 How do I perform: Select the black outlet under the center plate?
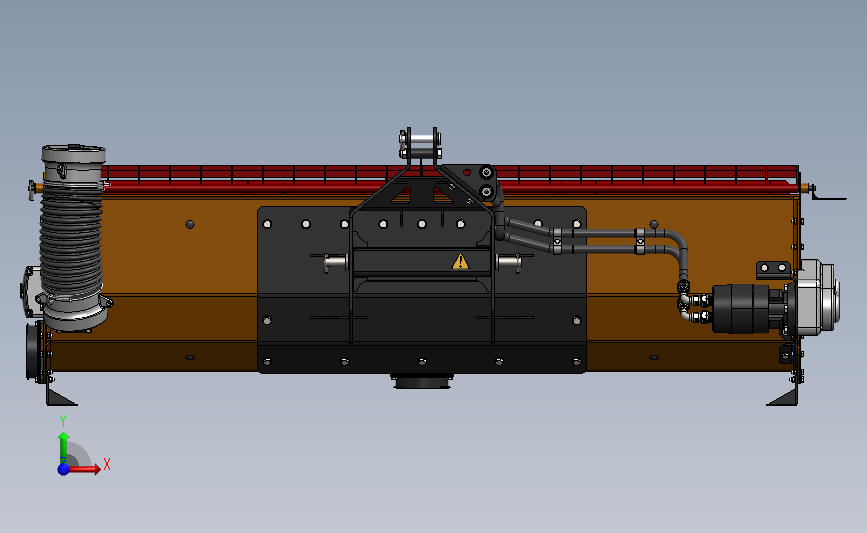(x=422, y=381)
